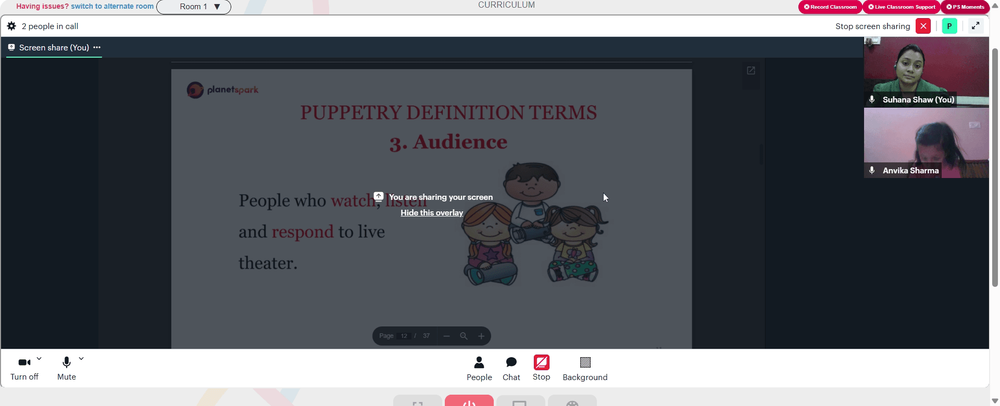
Task: Click "PUPPETRY DEFINITION TERMS" title
Action: (448, 113)
